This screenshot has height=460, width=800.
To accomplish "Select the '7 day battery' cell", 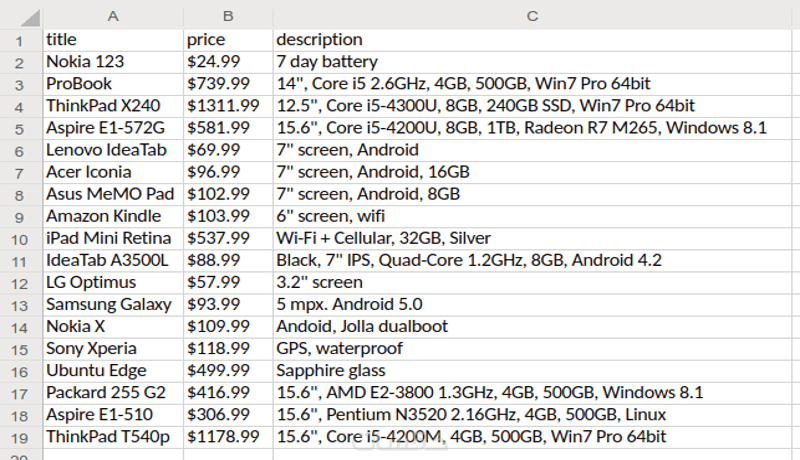I will point(532,62).
